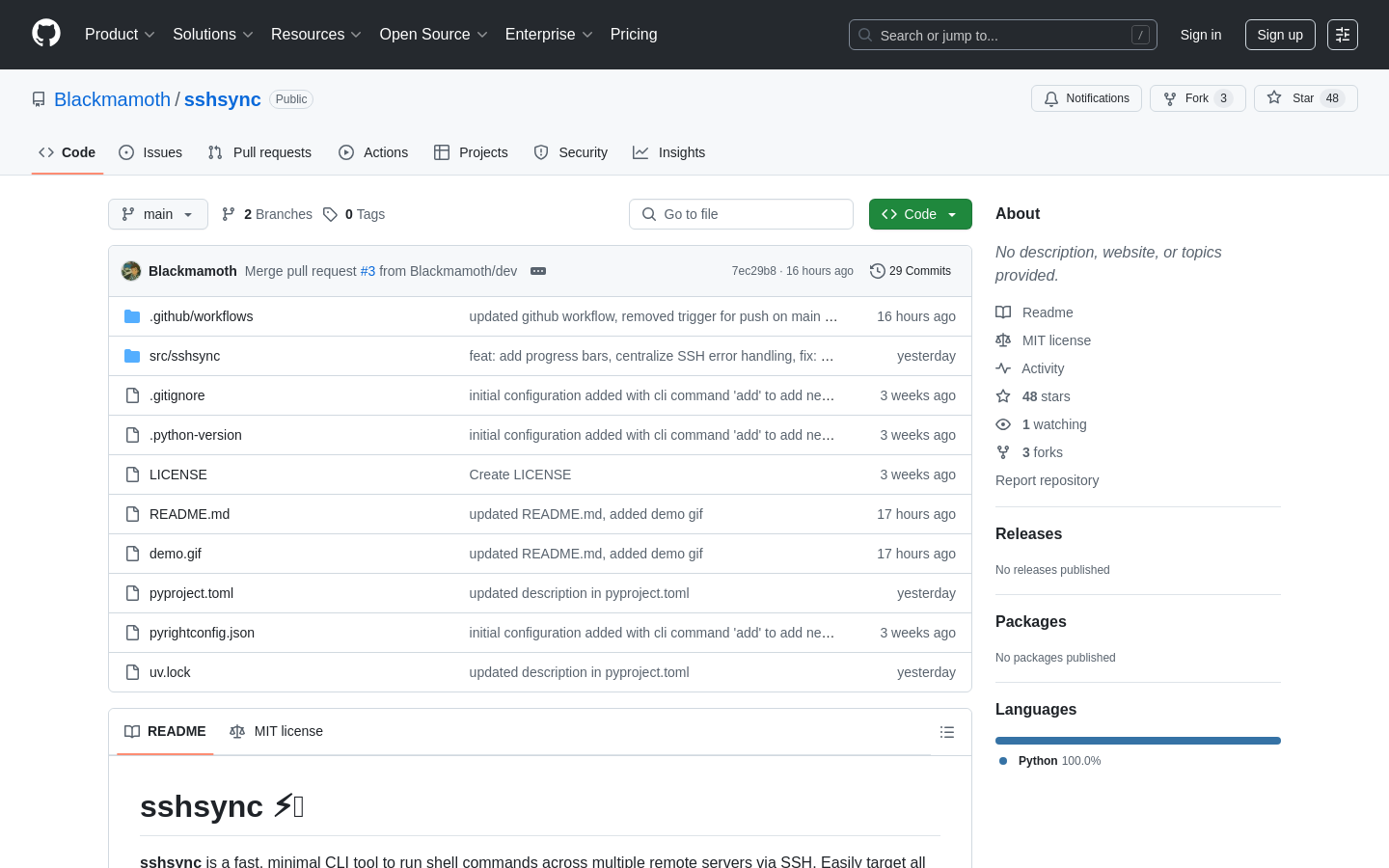
Task: Expand the commit message ellipsis
Action: click(x=538, y=271)
